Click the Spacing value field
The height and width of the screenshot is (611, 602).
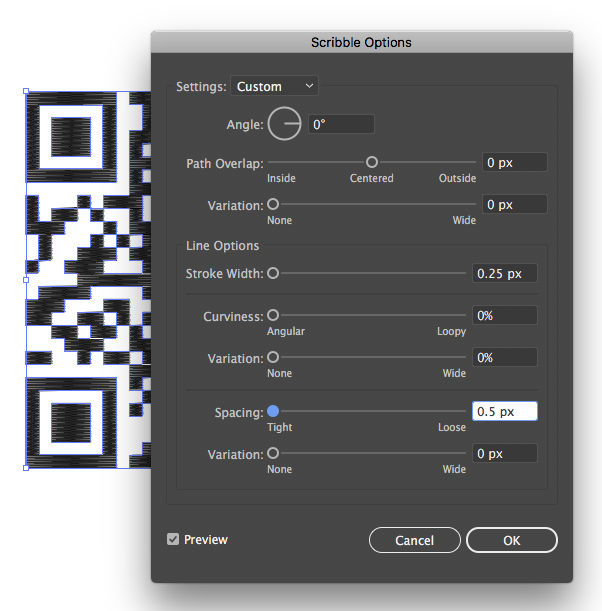(x=505, y=411)
